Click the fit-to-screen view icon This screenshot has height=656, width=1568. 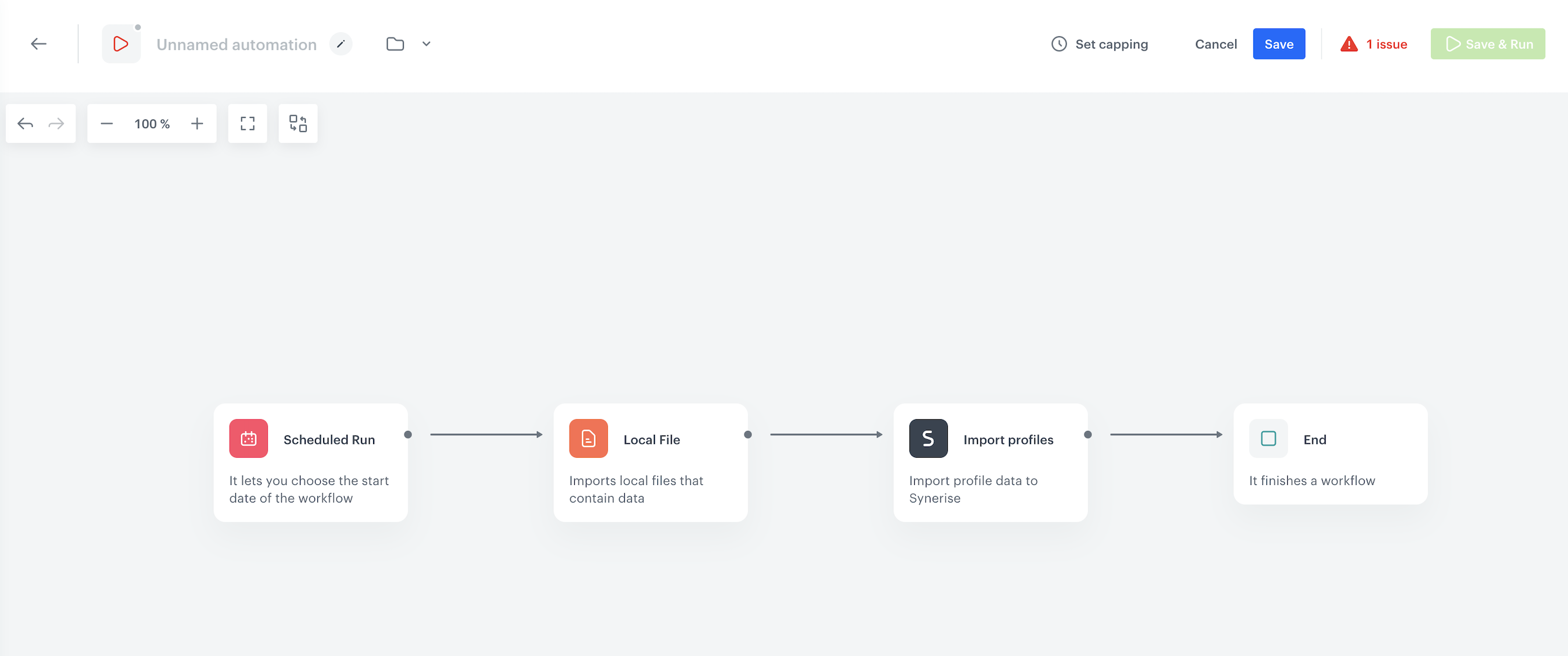(248, 123)
